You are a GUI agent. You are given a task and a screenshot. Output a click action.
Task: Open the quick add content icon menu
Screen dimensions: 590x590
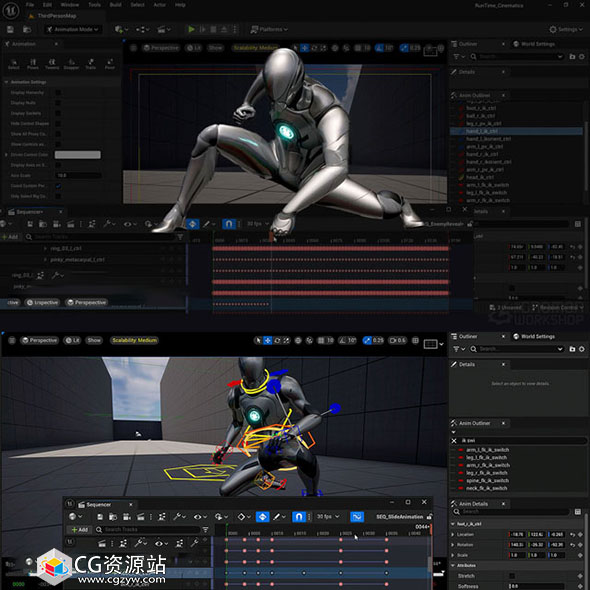(x=121, y=29)
